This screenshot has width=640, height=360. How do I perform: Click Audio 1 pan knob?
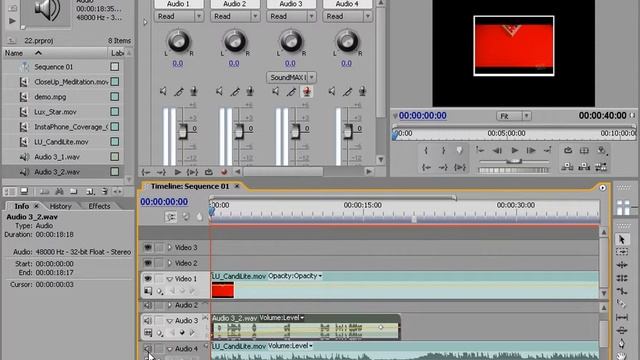[x=178, y=41]
